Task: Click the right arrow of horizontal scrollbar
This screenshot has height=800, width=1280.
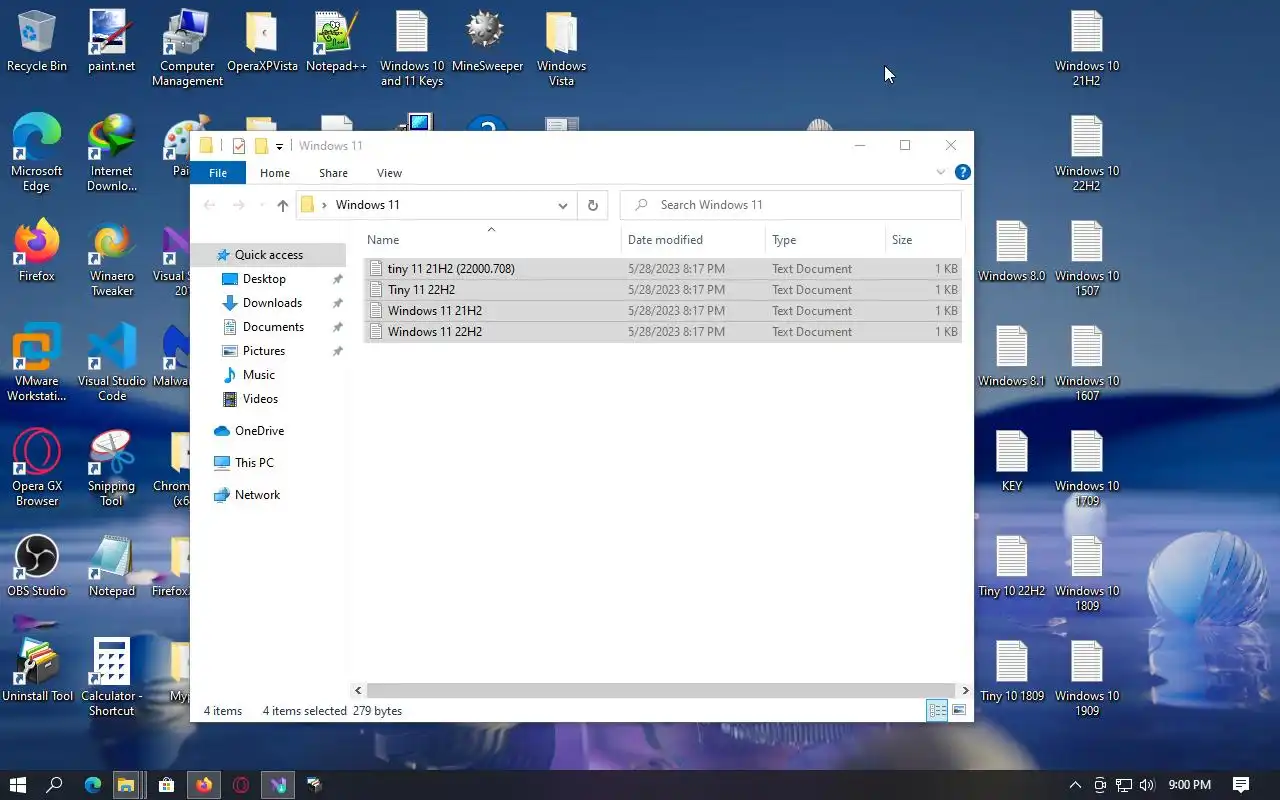Action: click(x=965, y=690)
